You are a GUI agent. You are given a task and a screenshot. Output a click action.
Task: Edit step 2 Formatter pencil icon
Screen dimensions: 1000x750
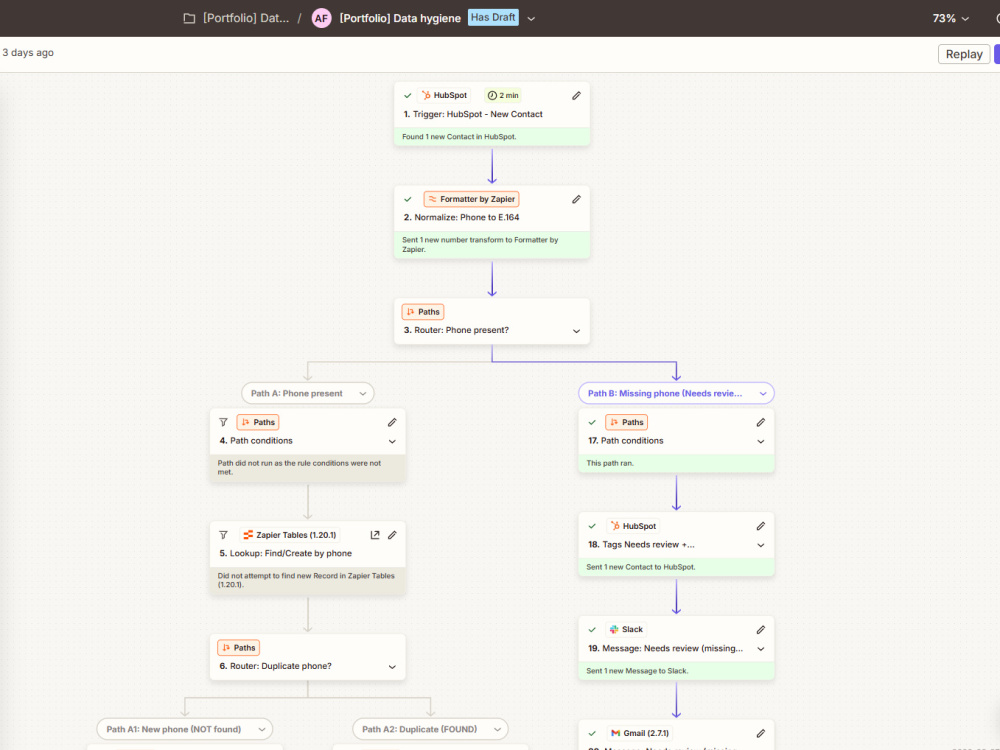coord(576,199)
